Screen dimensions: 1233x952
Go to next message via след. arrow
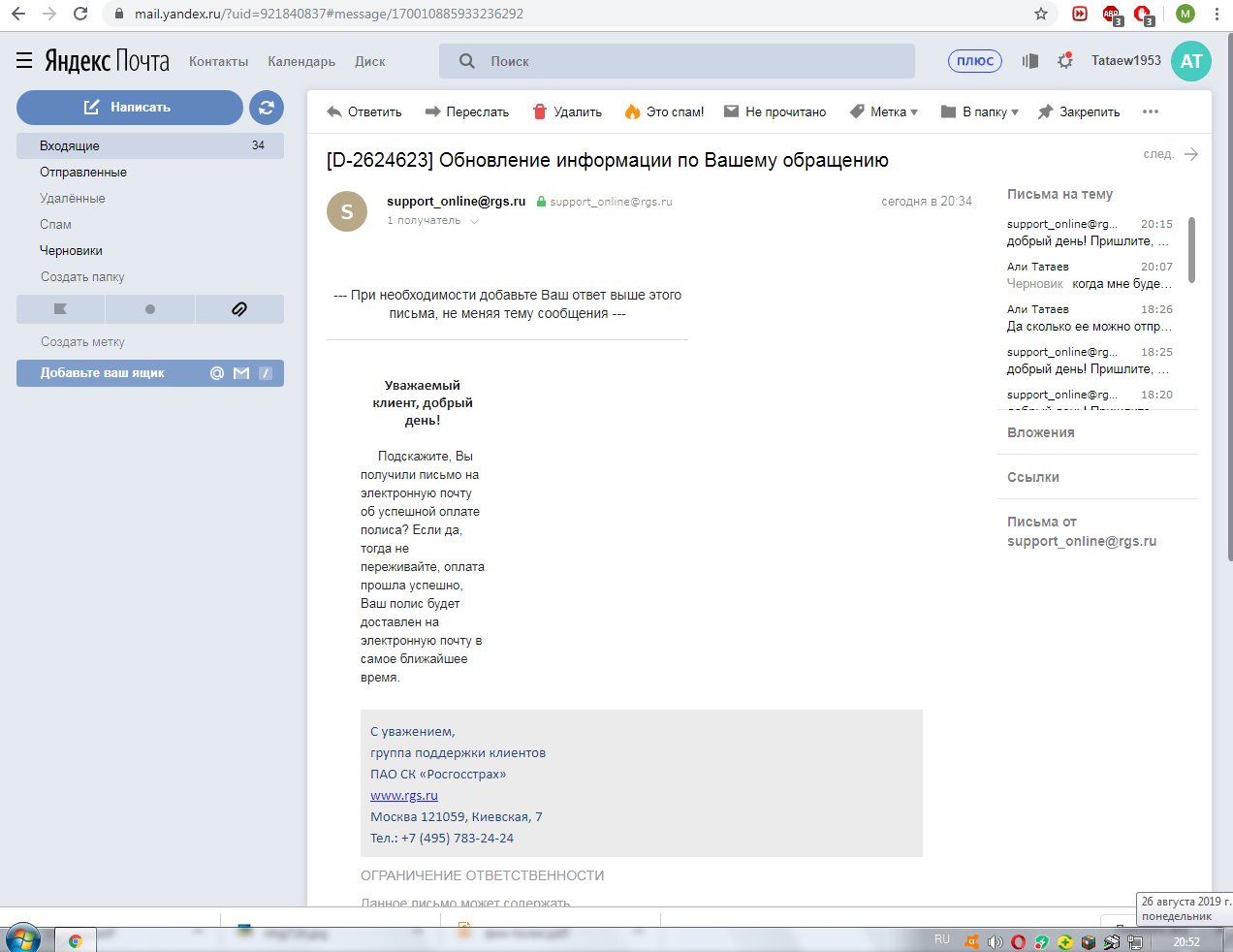coord(1171,154)
